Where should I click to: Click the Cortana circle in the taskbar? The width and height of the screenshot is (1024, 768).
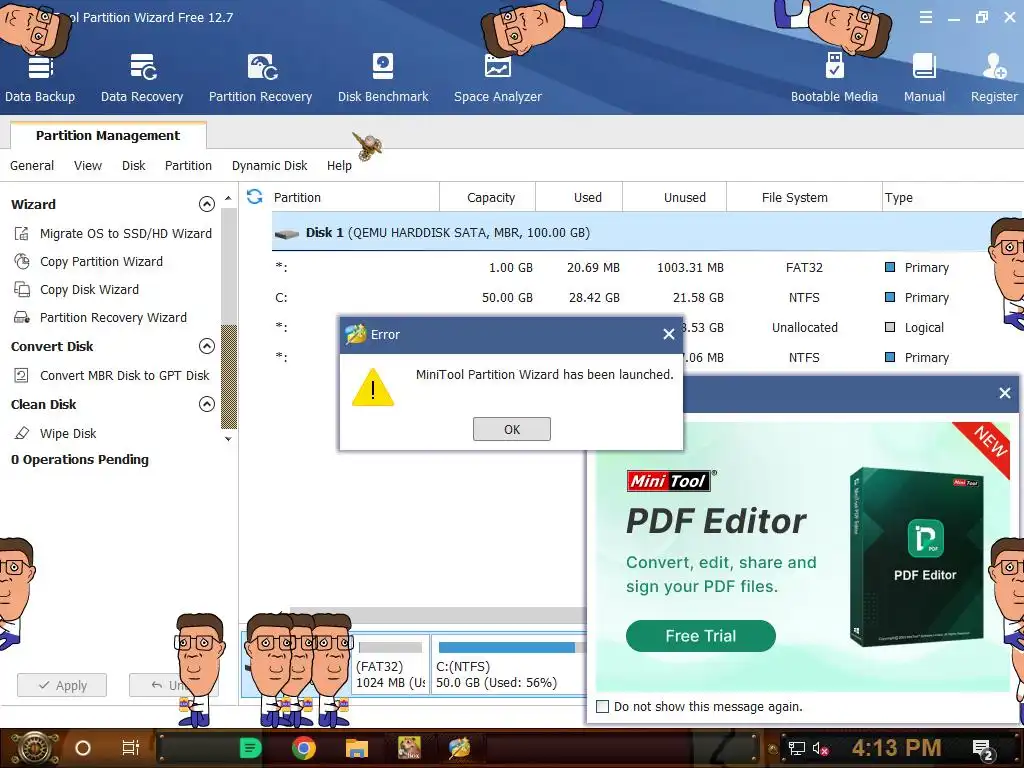pyautogui.click(x=83, y=748)
